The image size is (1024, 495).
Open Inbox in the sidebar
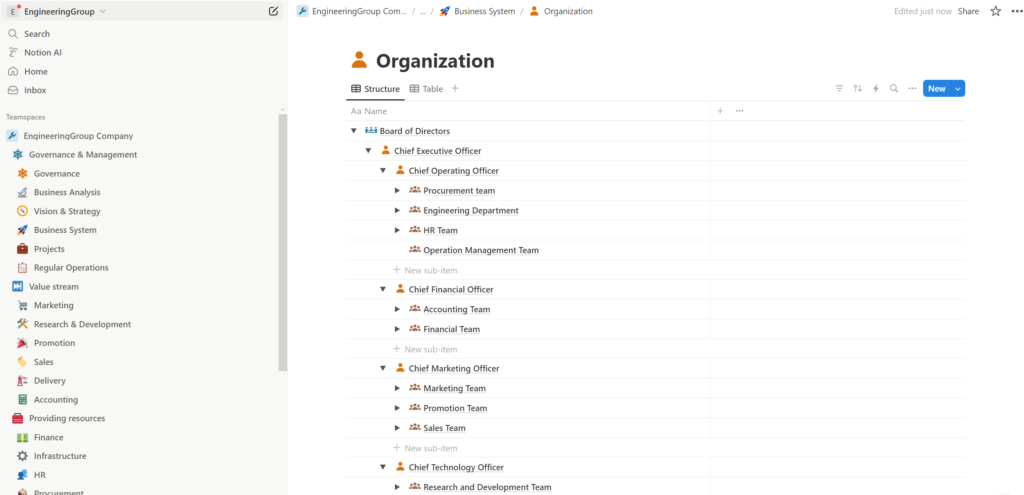click(x=35, y=90)
